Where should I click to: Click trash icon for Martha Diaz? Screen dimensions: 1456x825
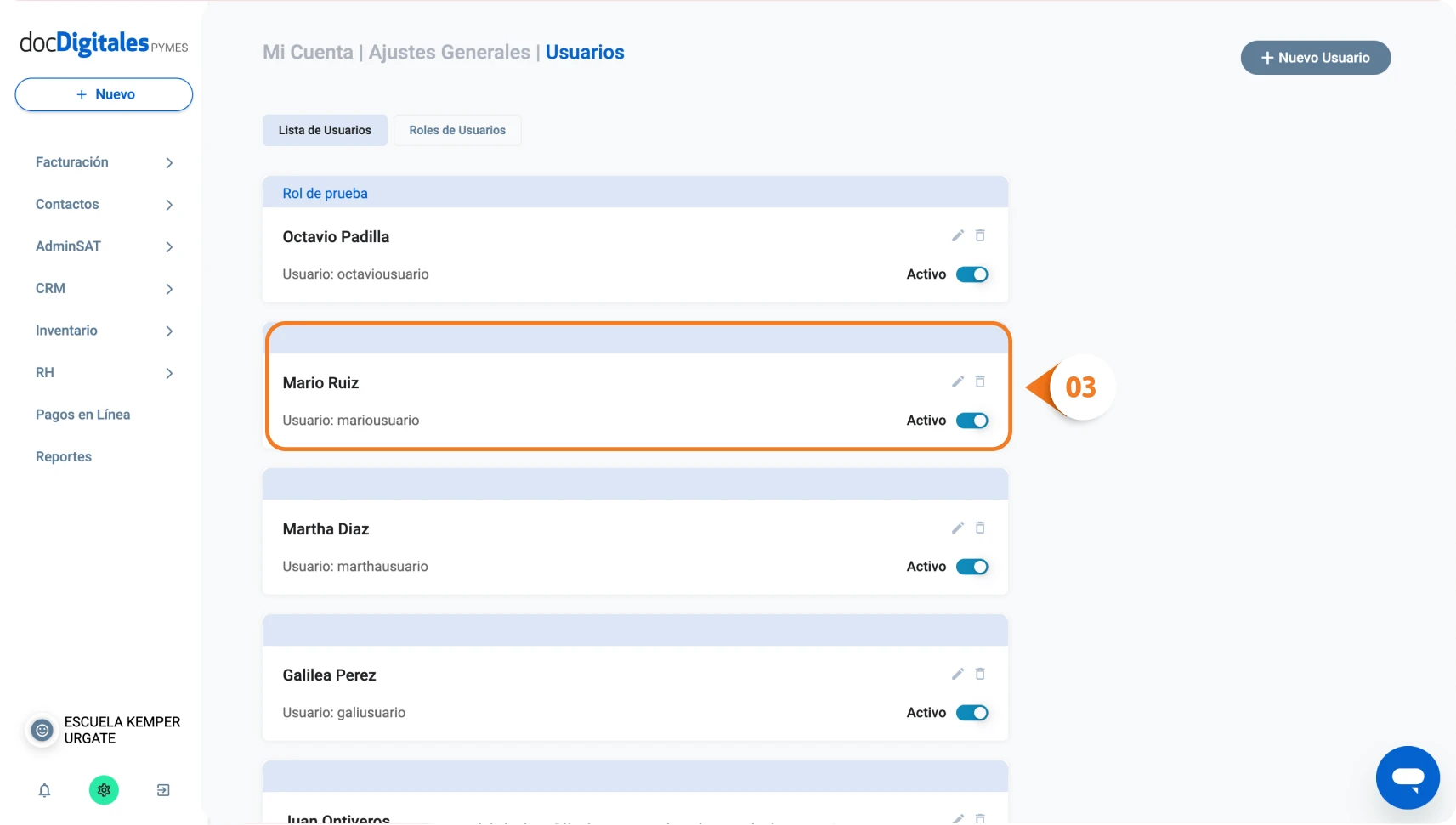[x=980, y=528]
